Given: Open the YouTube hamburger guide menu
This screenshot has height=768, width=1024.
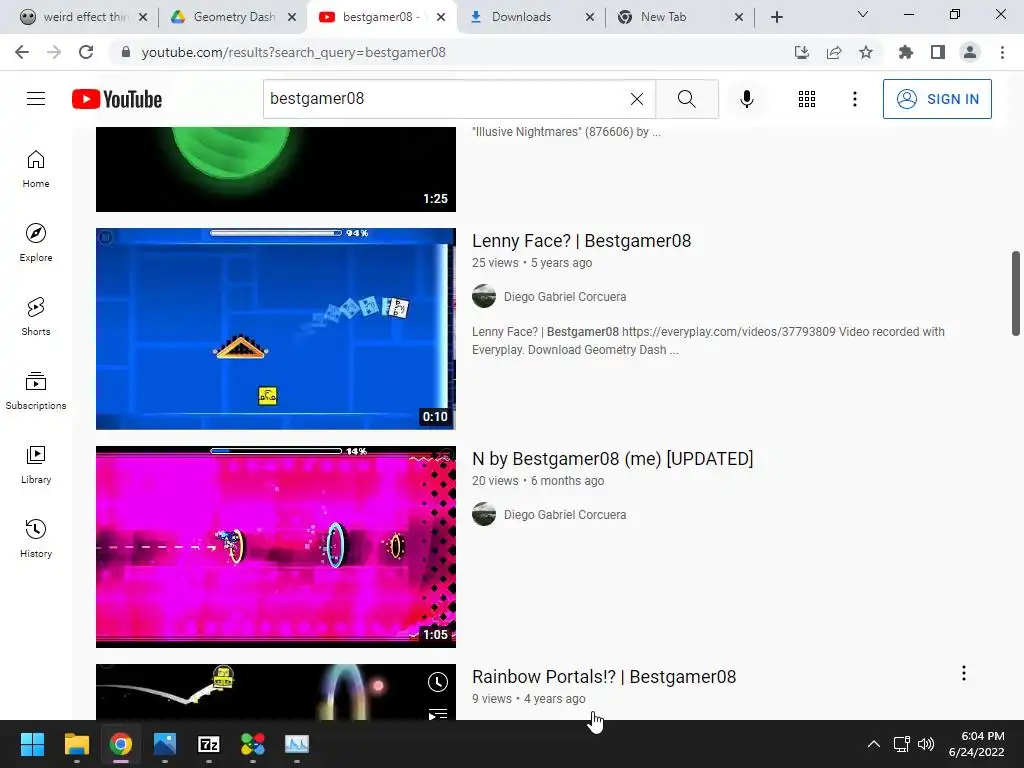Looking at the screenshot, I should coord(36,99).
